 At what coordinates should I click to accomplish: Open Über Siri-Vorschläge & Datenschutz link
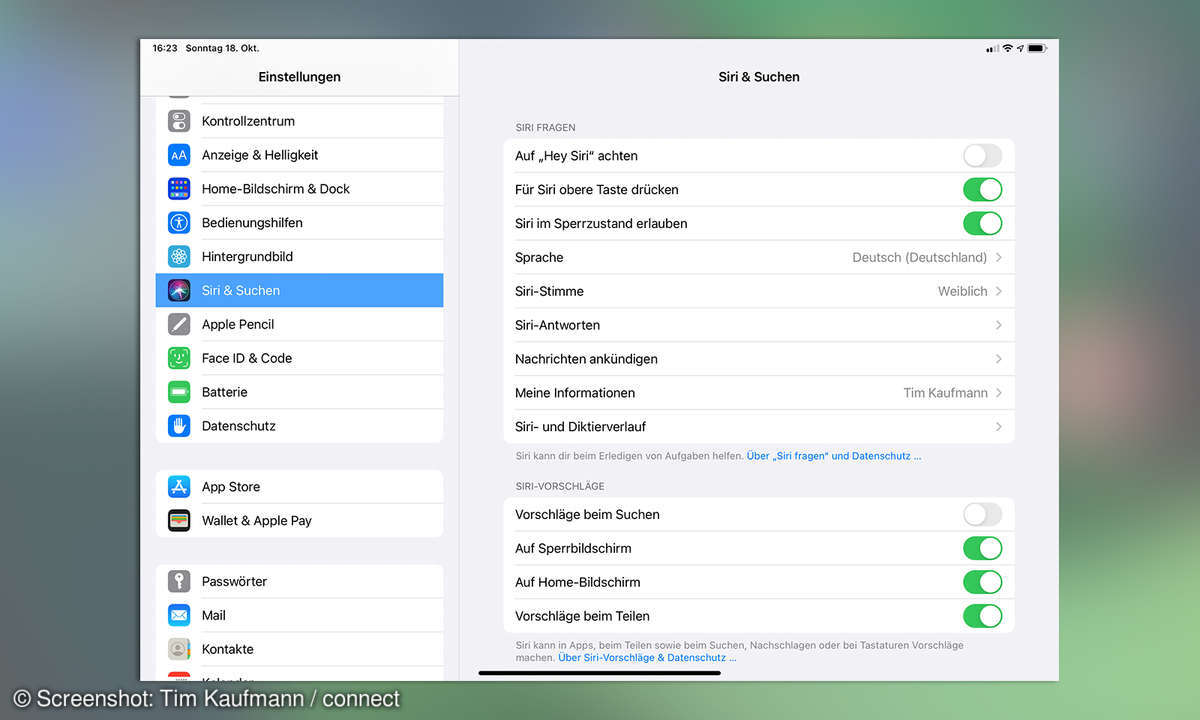click(647, 658)
